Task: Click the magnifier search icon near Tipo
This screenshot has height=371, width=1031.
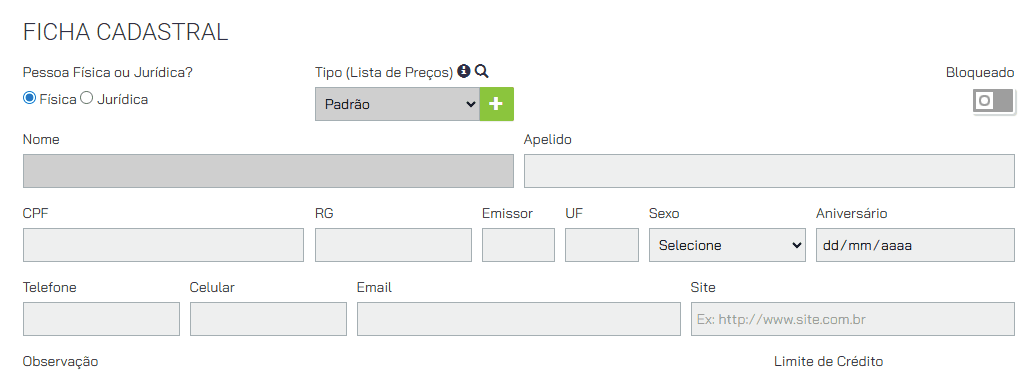Action: pos(481,71)
